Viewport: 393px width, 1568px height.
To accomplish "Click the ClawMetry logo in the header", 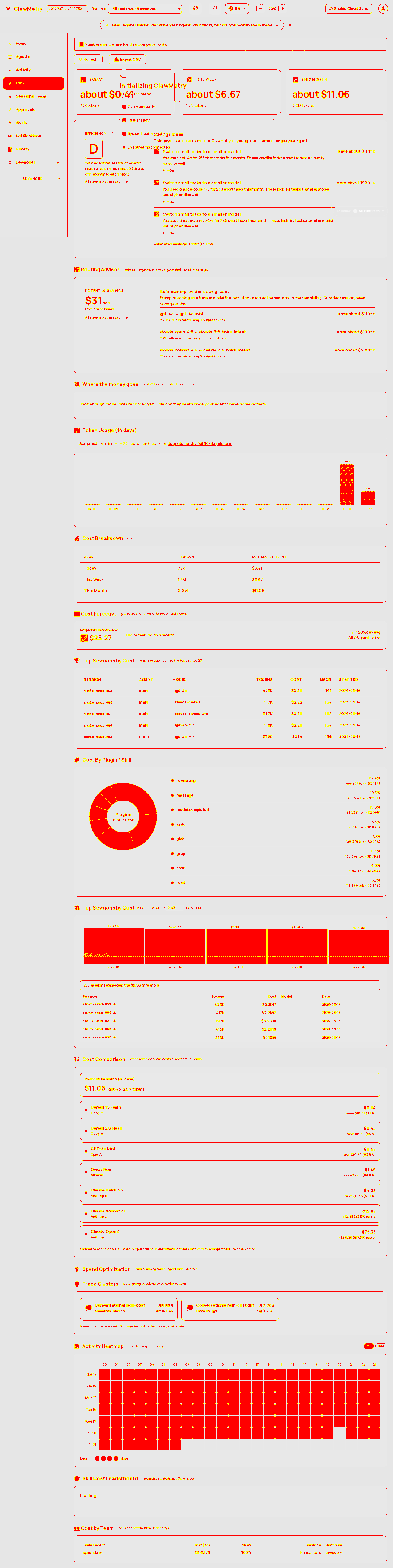I will [x=24, y=9].
